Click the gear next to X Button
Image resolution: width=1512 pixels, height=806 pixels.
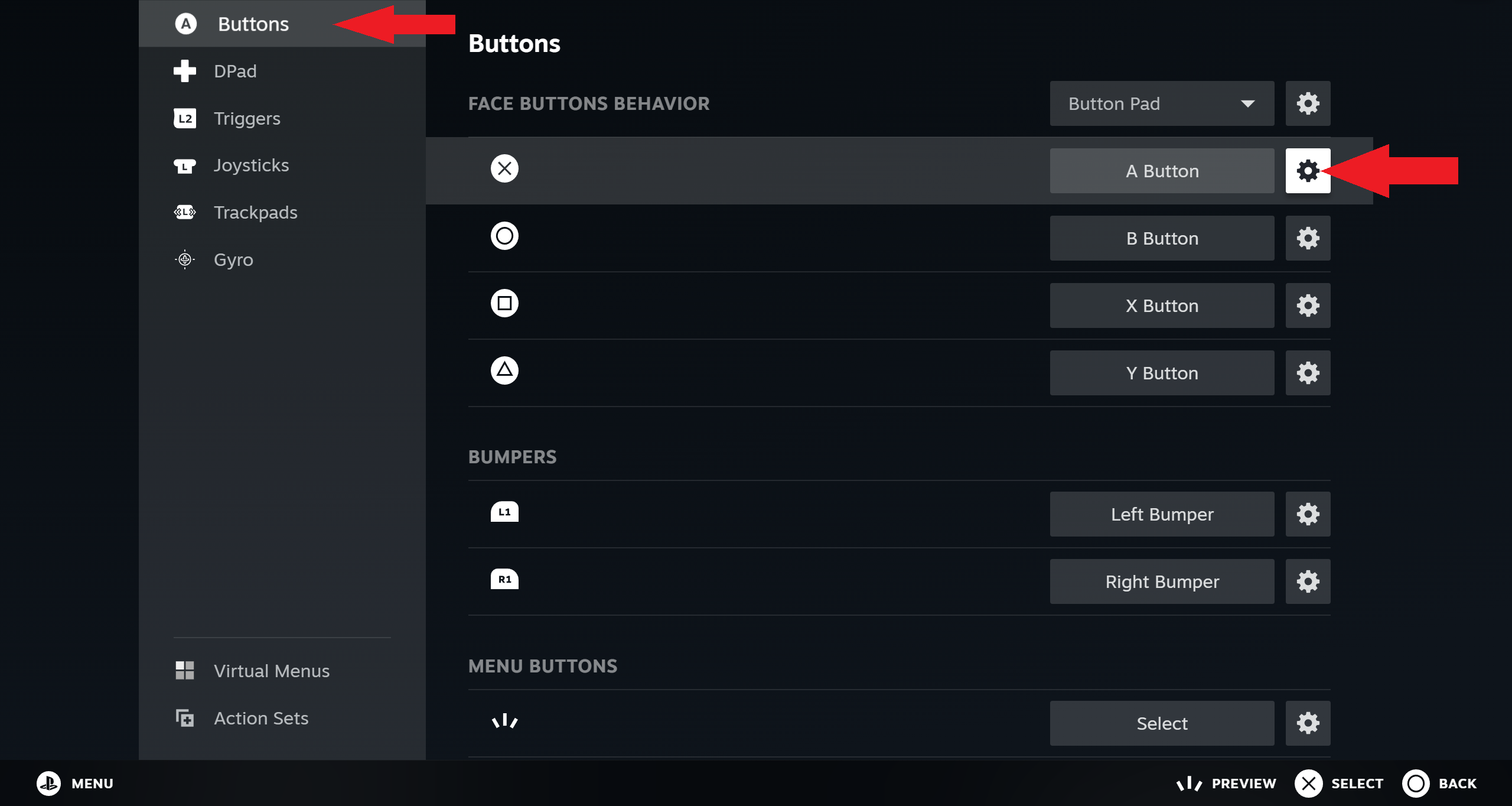click(x=1308, y=305)
